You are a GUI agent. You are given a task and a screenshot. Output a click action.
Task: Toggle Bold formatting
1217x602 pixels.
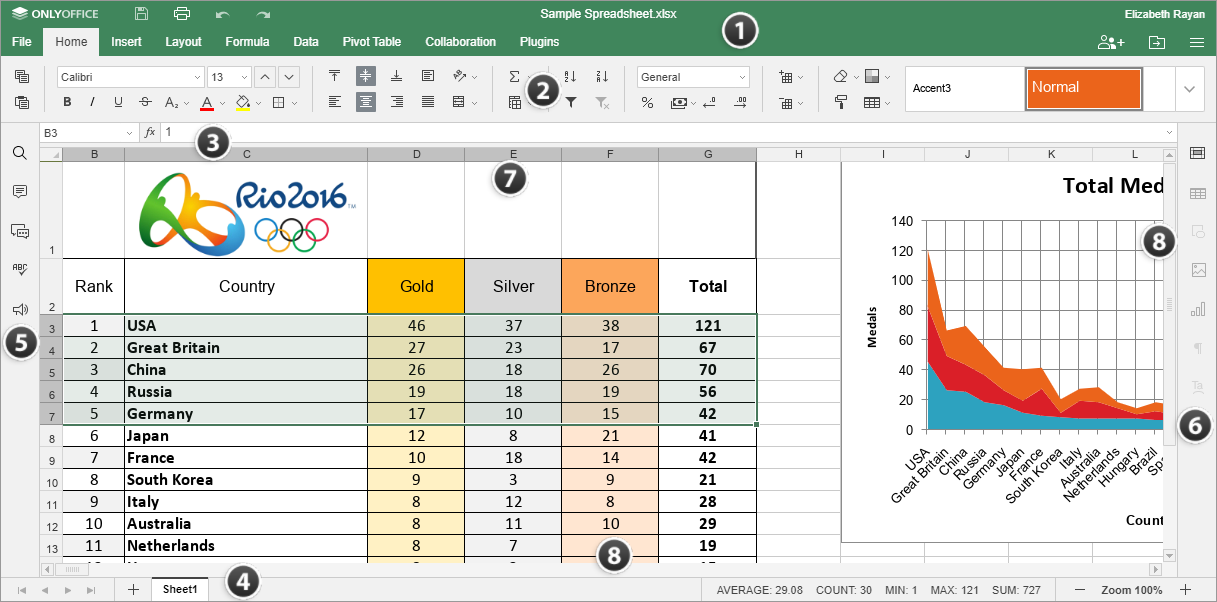pyautogui.click(x=66, y=102)
